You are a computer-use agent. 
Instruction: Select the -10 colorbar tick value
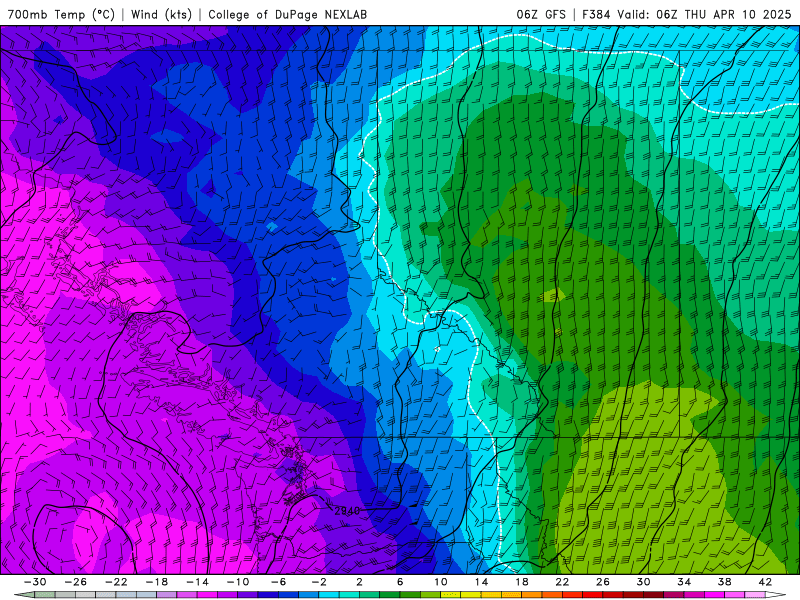click(x=238, y=582)
